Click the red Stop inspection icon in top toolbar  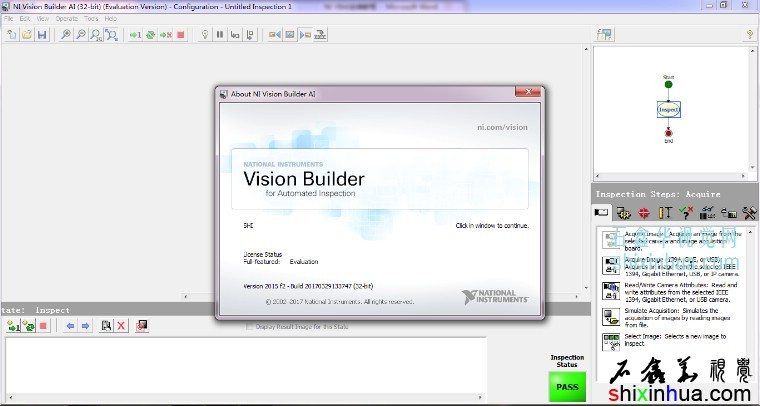(181, 35)
